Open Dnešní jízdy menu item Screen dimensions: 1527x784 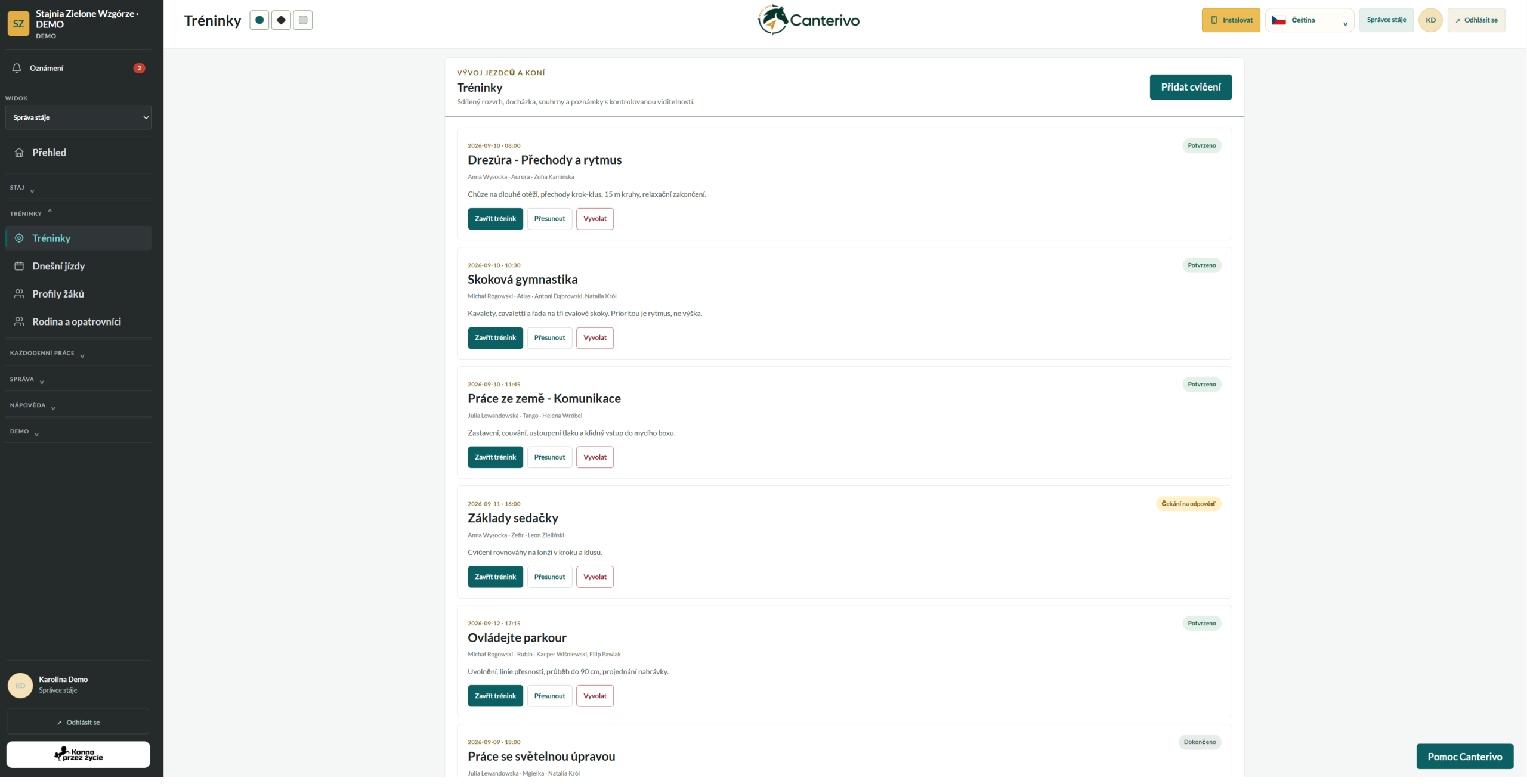pos(78,267)
